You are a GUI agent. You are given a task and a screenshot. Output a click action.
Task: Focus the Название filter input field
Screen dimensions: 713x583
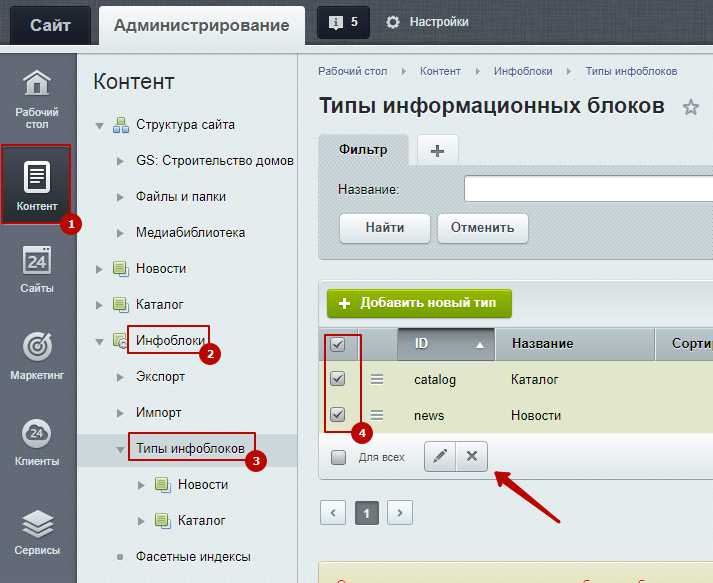(x=588, y=189)
